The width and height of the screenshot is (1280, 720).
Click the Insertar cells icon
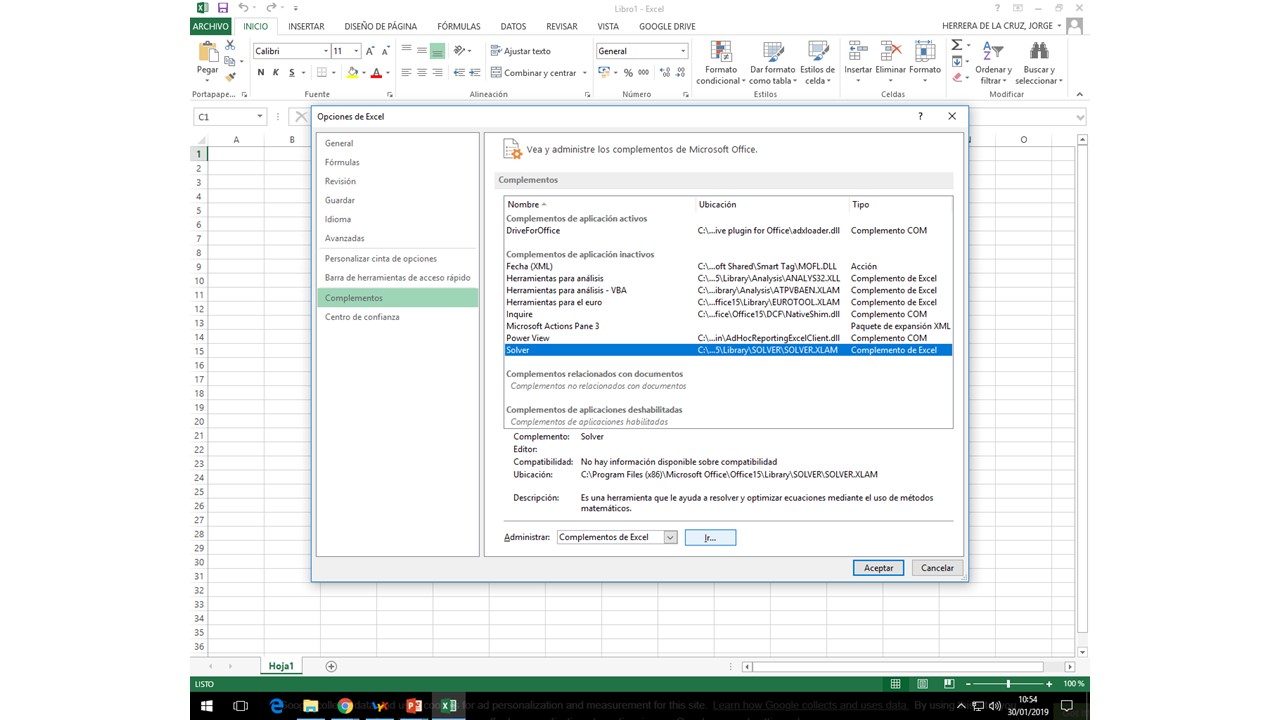tap(858, 52)
